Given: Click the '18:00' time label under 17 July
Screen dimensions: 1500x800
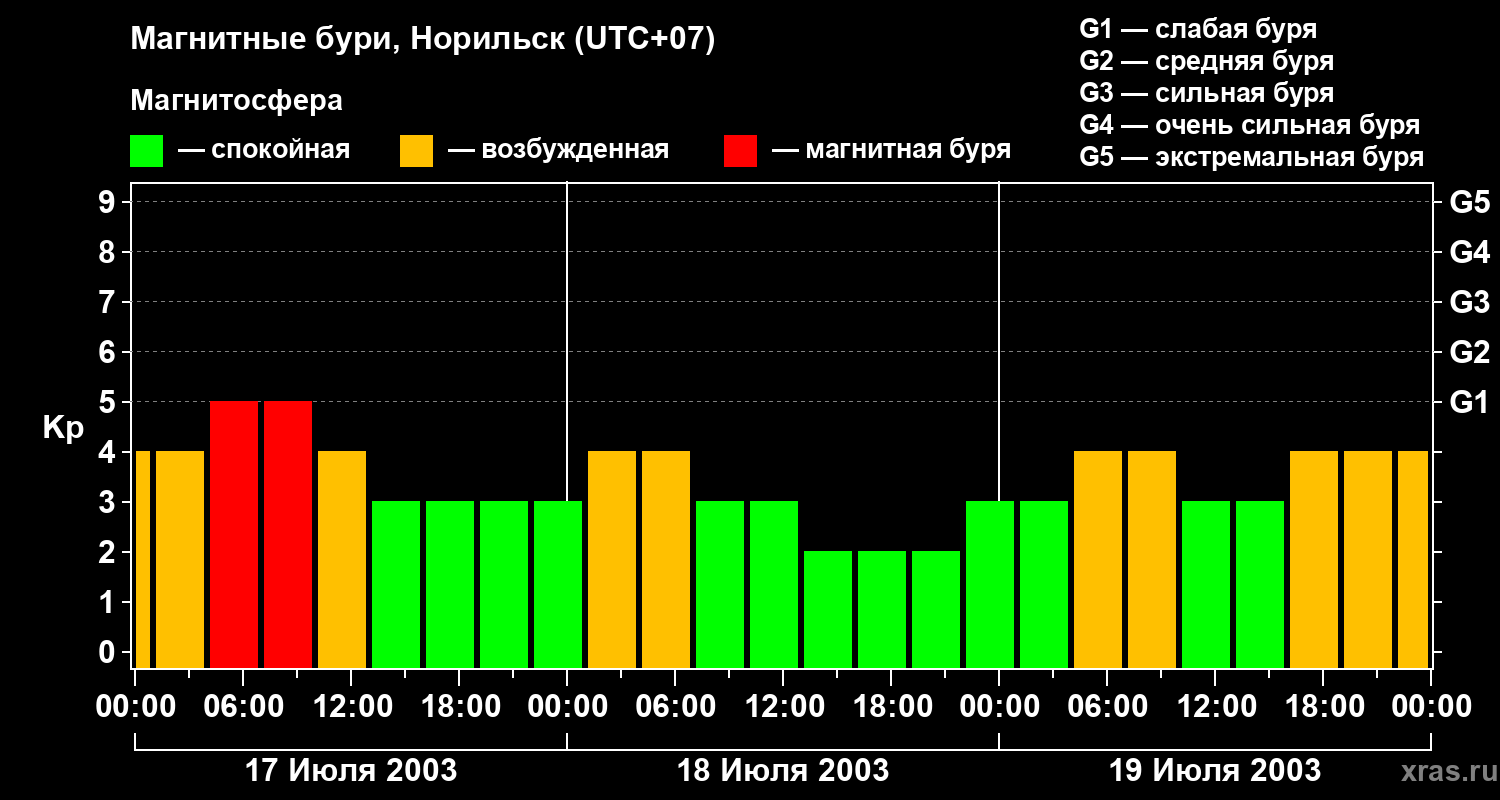Looking at the screenshot, I should click(459, 707).
